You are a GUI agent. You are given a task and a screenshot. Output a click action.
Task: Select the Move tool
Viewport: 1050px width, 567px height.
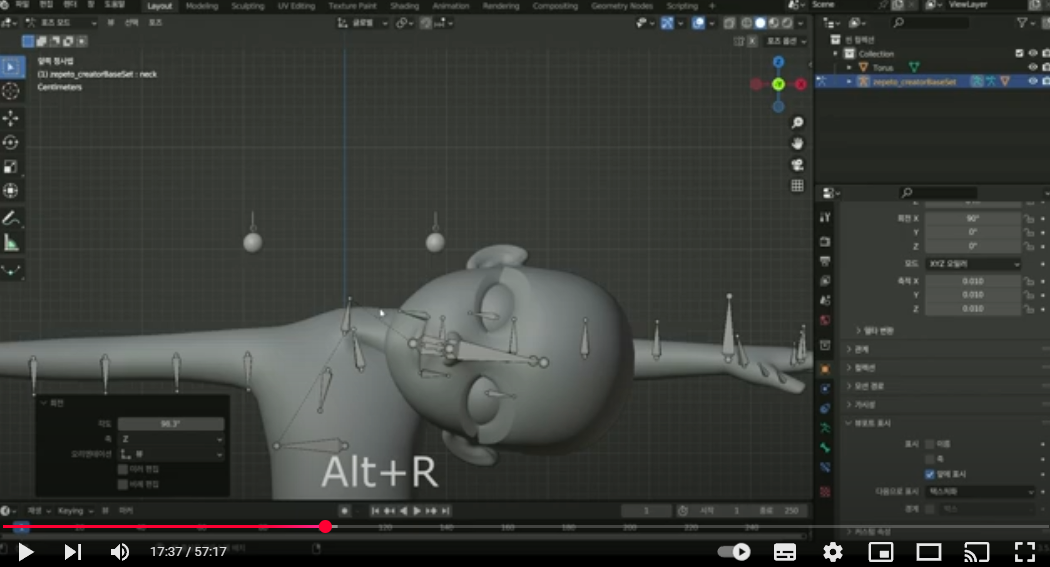coord(11,118)
